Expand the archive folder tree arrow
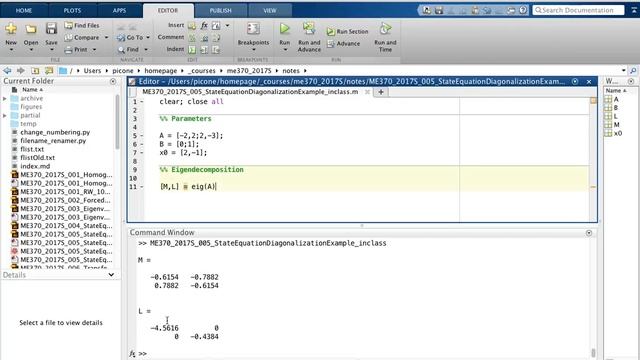The height and width of the screenshot is (360, 640). [x=5, y=98]
